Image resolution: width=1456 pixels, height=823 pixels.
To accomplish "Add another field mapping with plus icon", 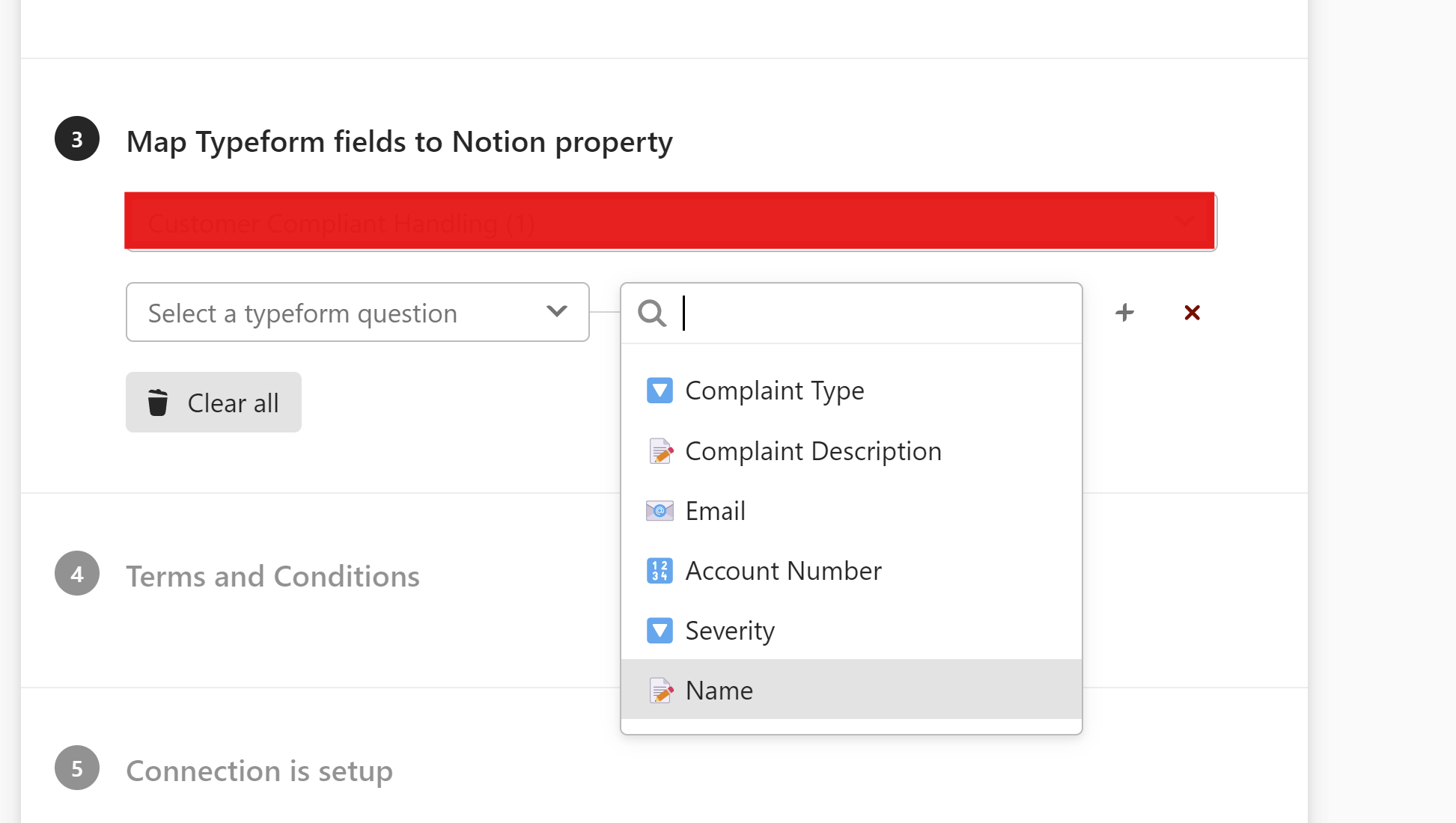I will pos(1124,312).
